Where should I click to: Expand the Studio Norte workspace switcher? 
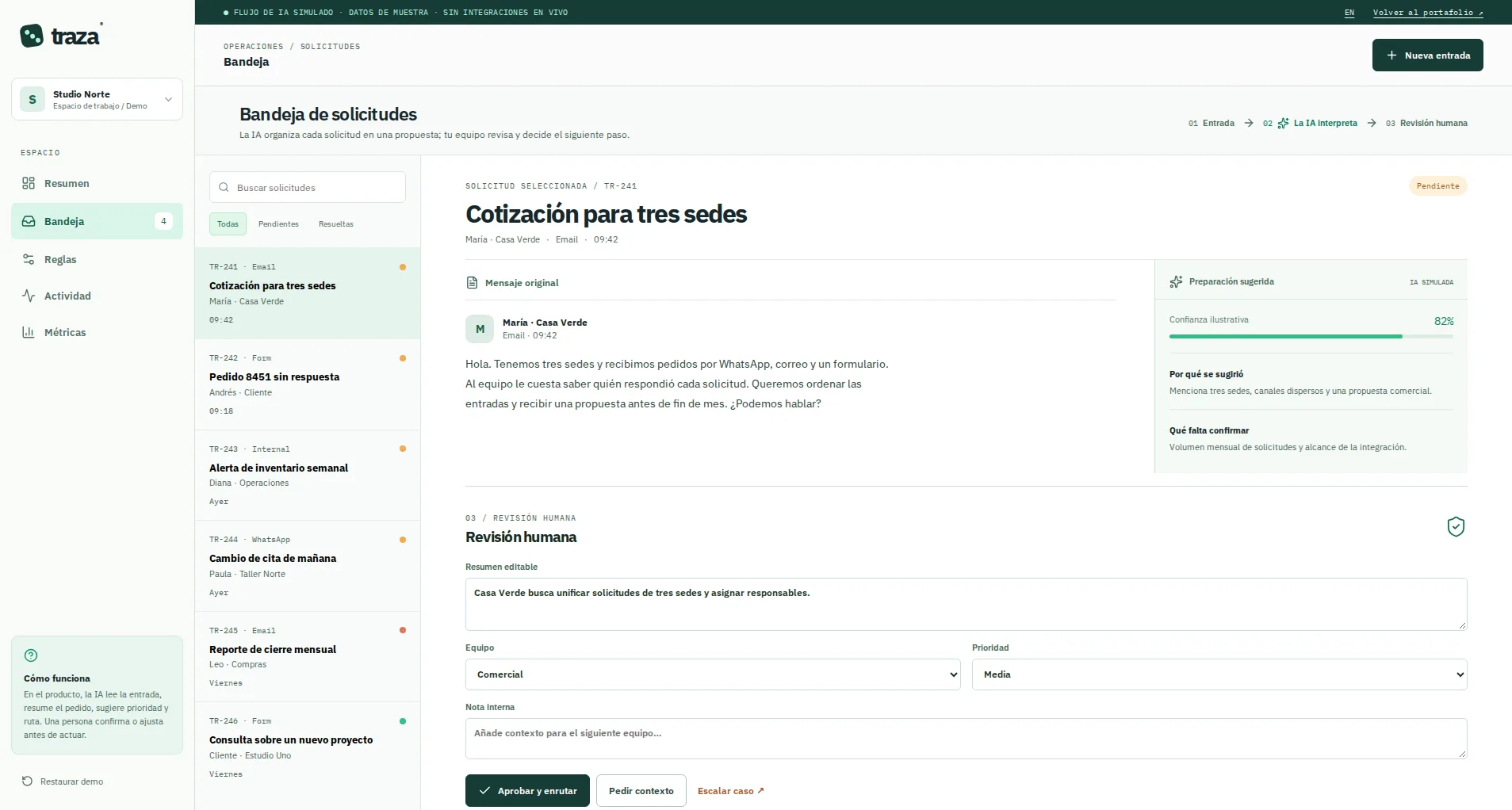click(x=97, y=99)
